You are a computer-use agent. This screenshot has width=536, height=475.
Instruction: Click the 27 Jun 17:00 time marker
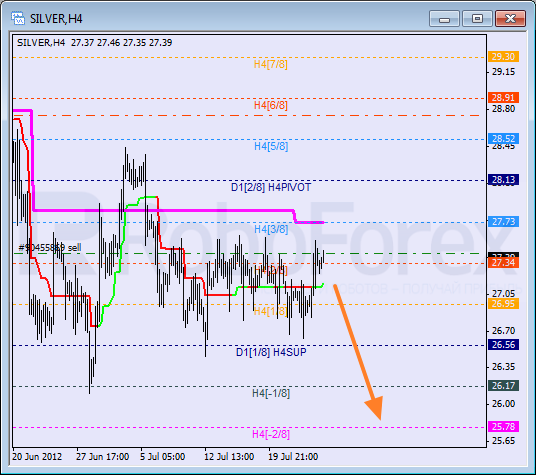pos(103,457)
